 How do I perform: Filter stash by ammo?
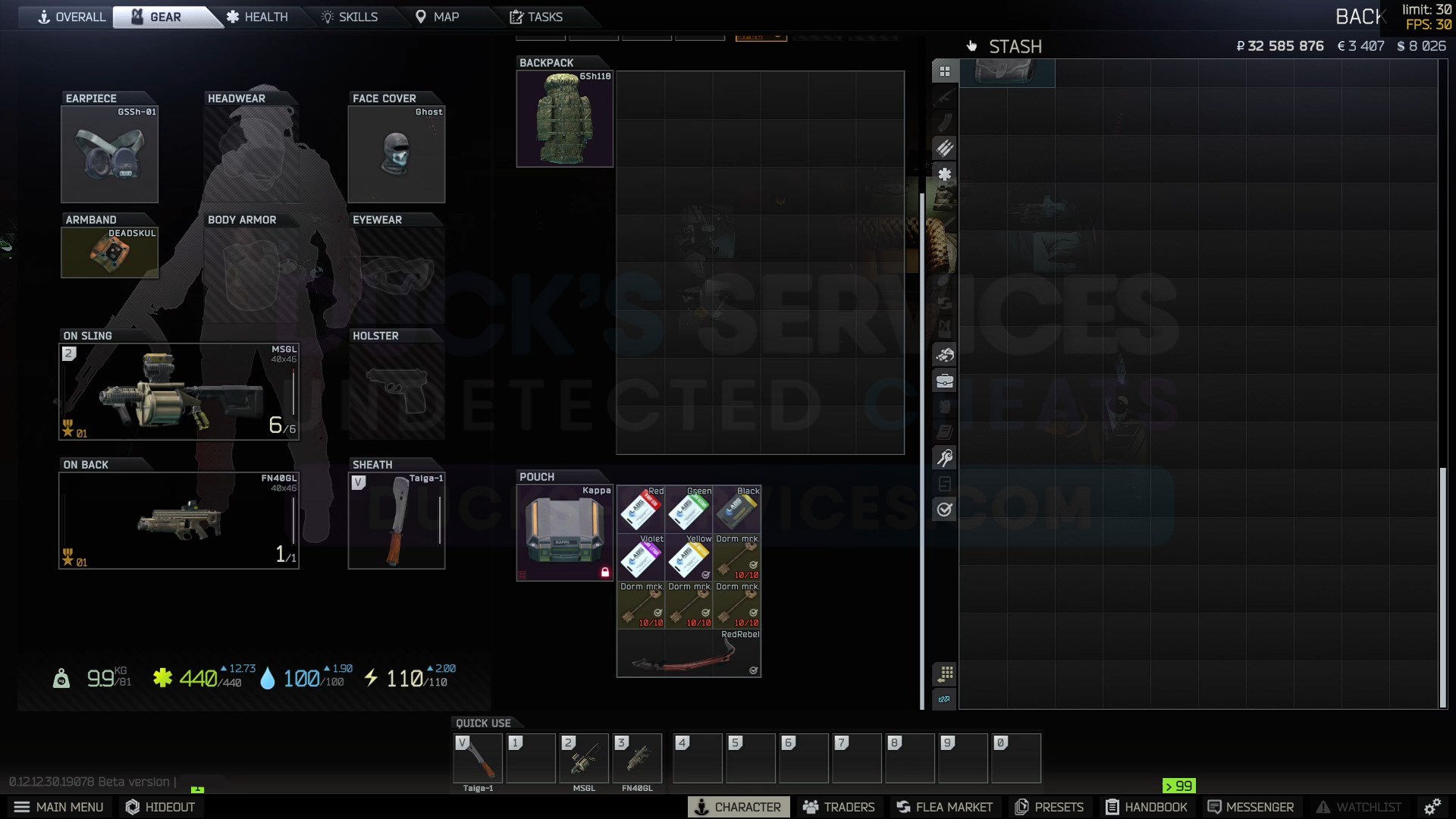[x=945, y=149]
